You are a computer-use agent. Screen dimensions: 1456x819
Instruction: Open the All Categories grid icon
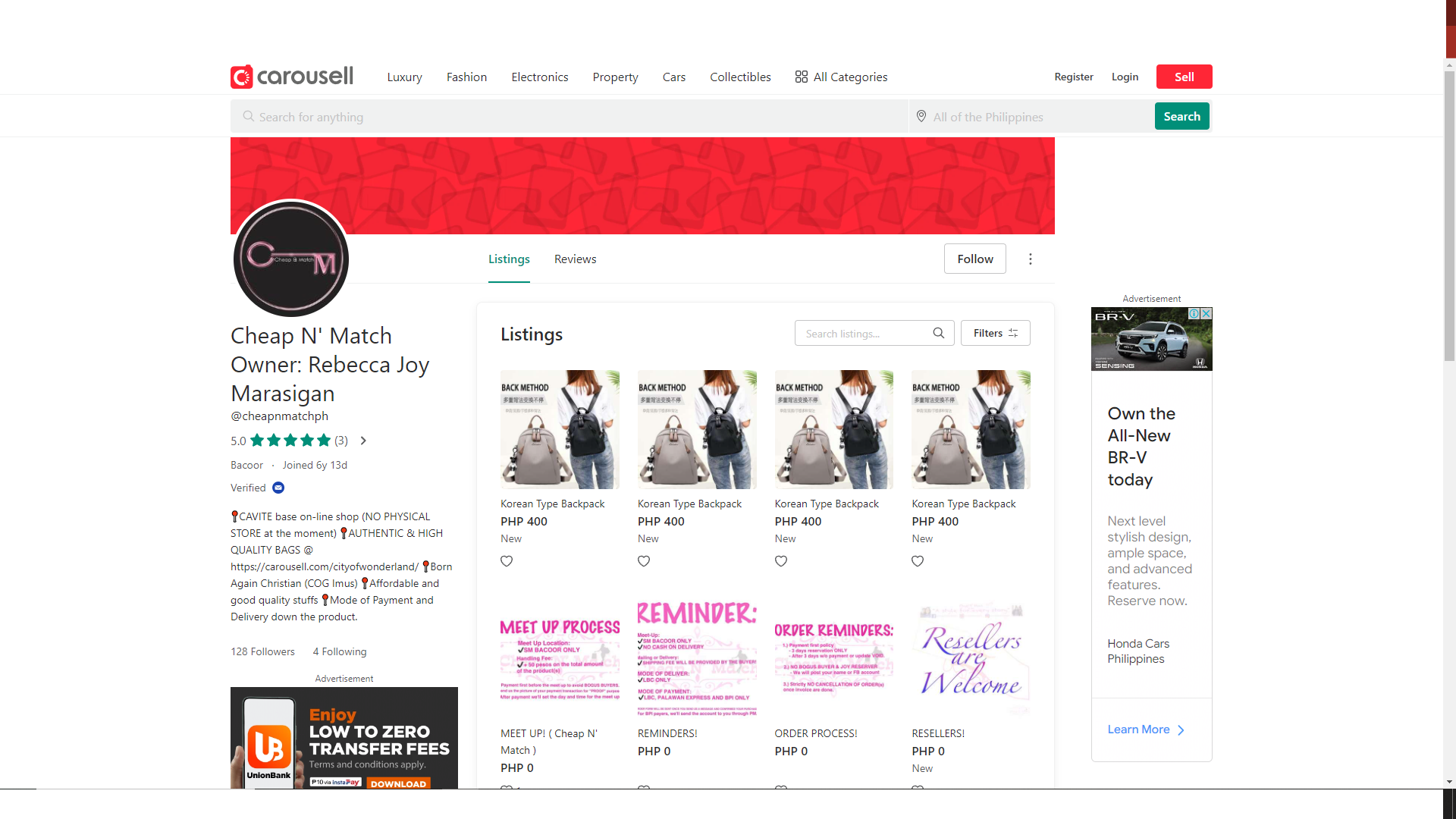click(x=801, y=77)
